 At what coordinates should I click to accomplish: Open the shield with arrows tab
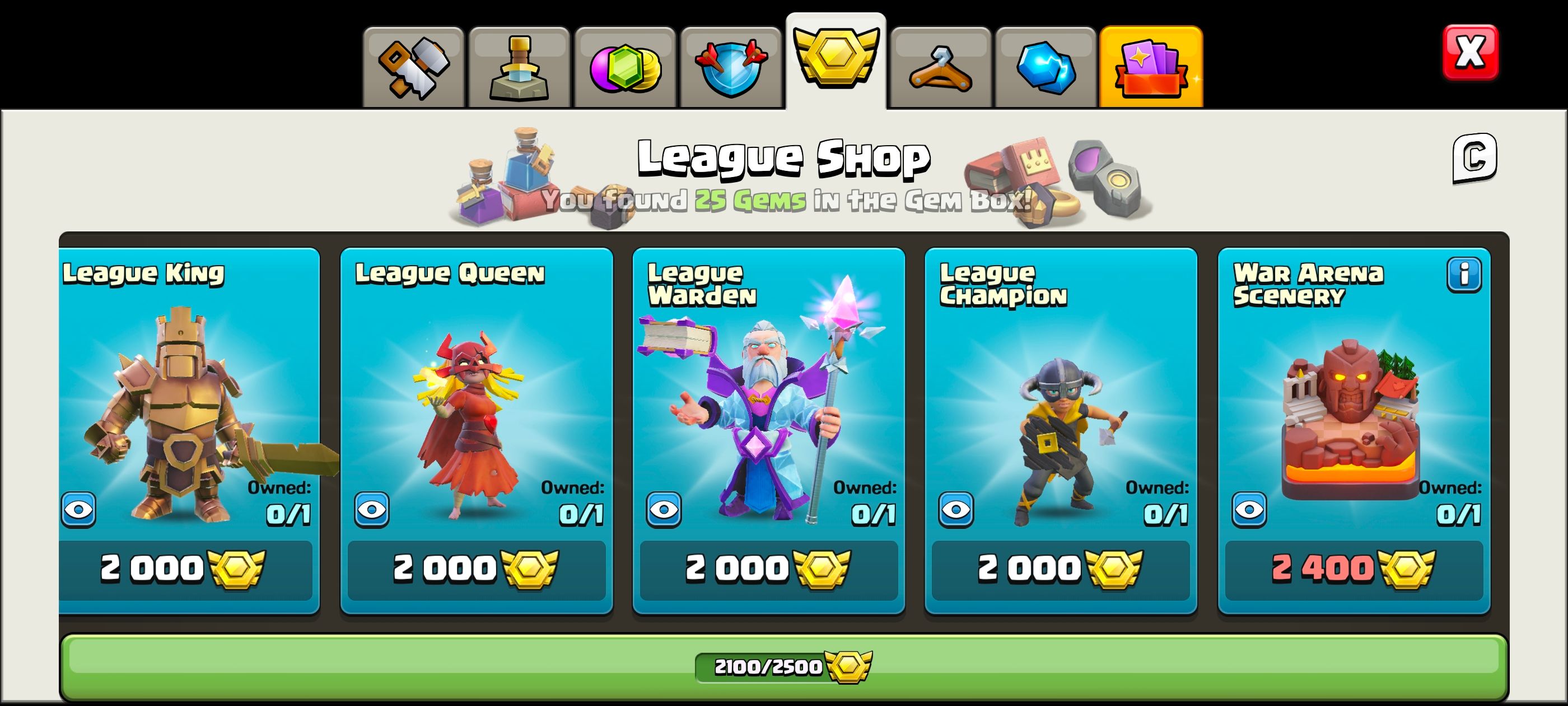pos(731,68)
